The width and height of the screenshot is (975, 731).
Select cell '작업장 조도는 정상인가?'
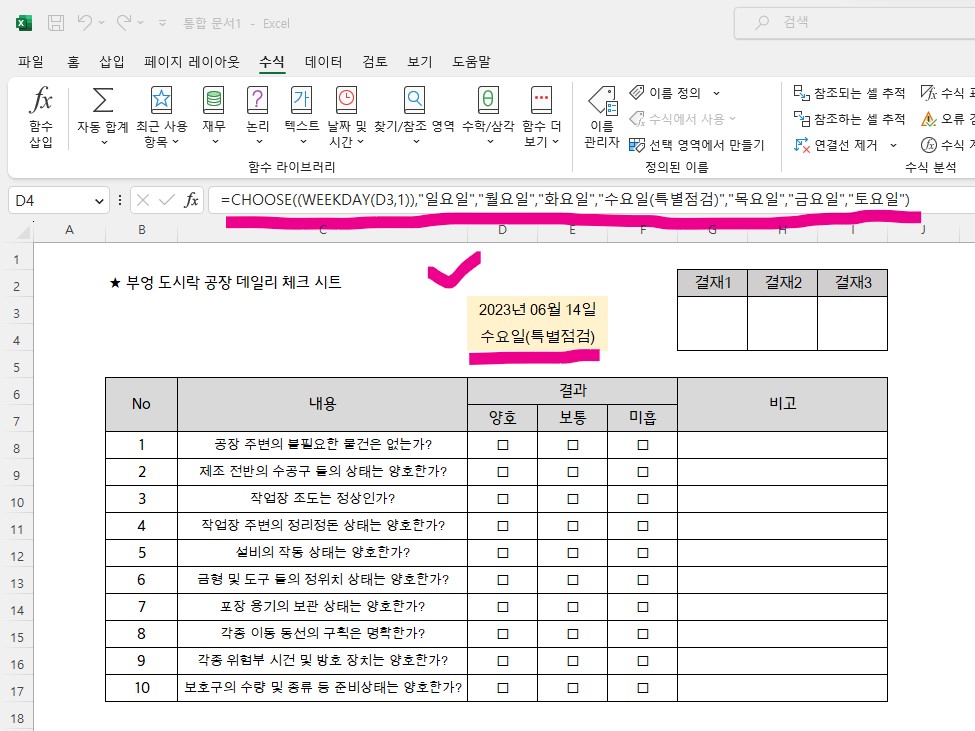pyautogui.click(x=322, y=499)
